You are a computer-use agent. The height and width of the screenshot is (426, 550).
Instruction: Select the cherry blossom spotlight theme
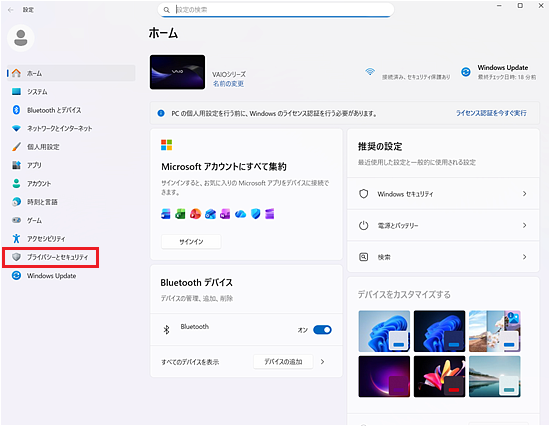495,331
